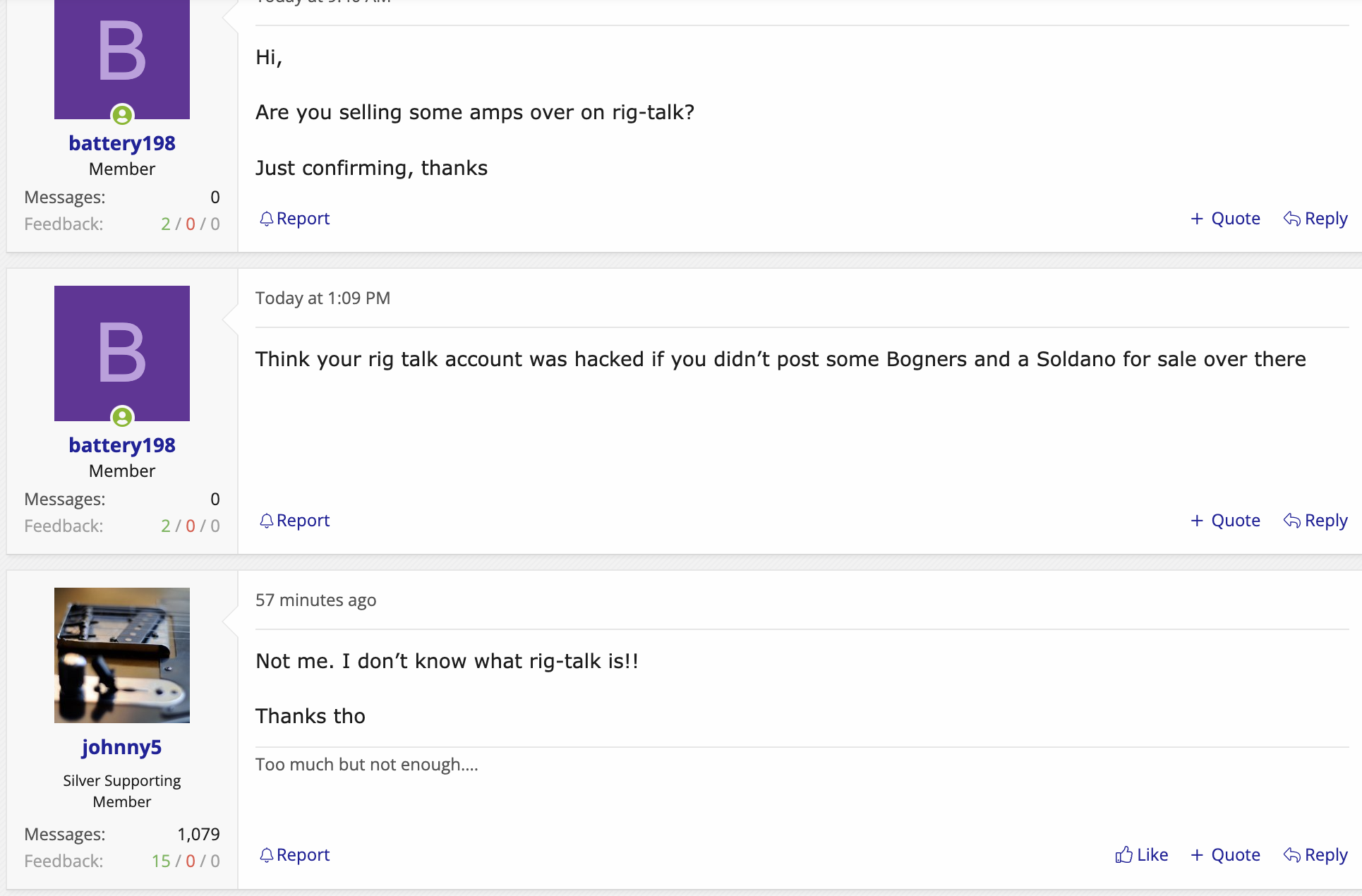The width and height of the screenshot is (1362, 896).
Task: Click the Reply arrow icon on johnny5's post
Action: coord(1291,855)
